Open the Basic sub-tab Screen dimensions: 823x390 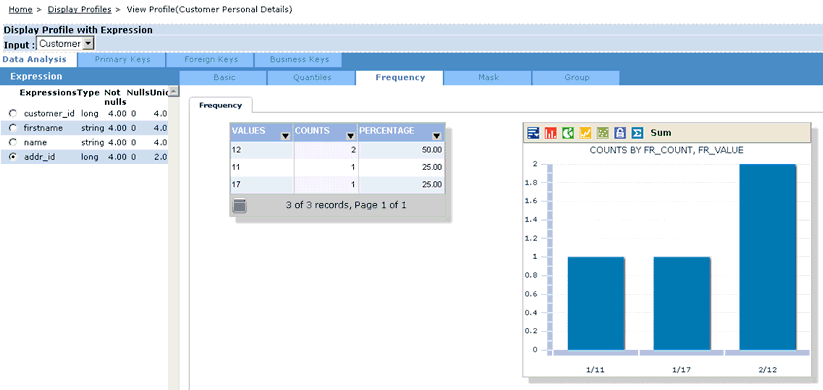pos(224,77)
